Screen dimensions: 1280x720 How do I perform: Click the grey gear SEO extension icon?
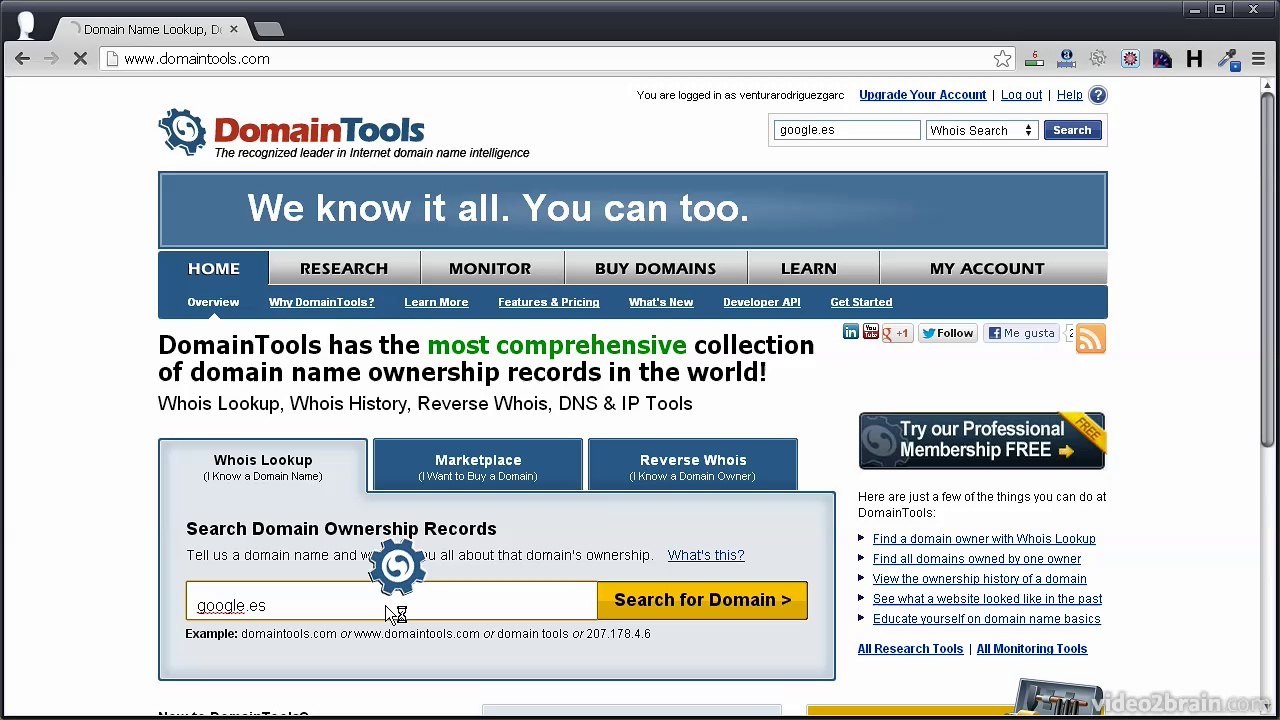click(1098, 59)
